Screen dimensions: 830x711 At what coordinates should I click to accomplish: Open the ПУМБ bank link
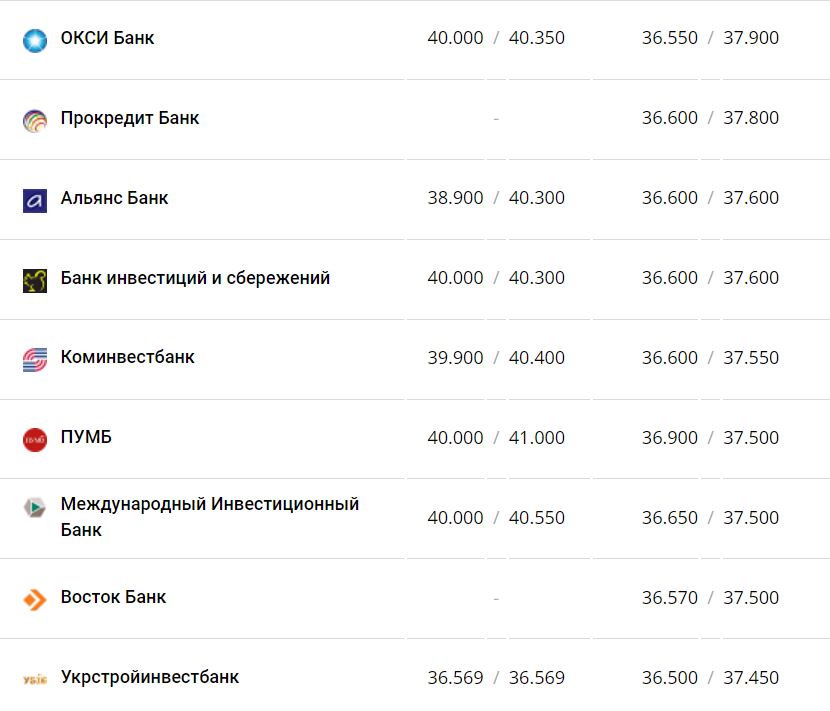pos(86,437)
